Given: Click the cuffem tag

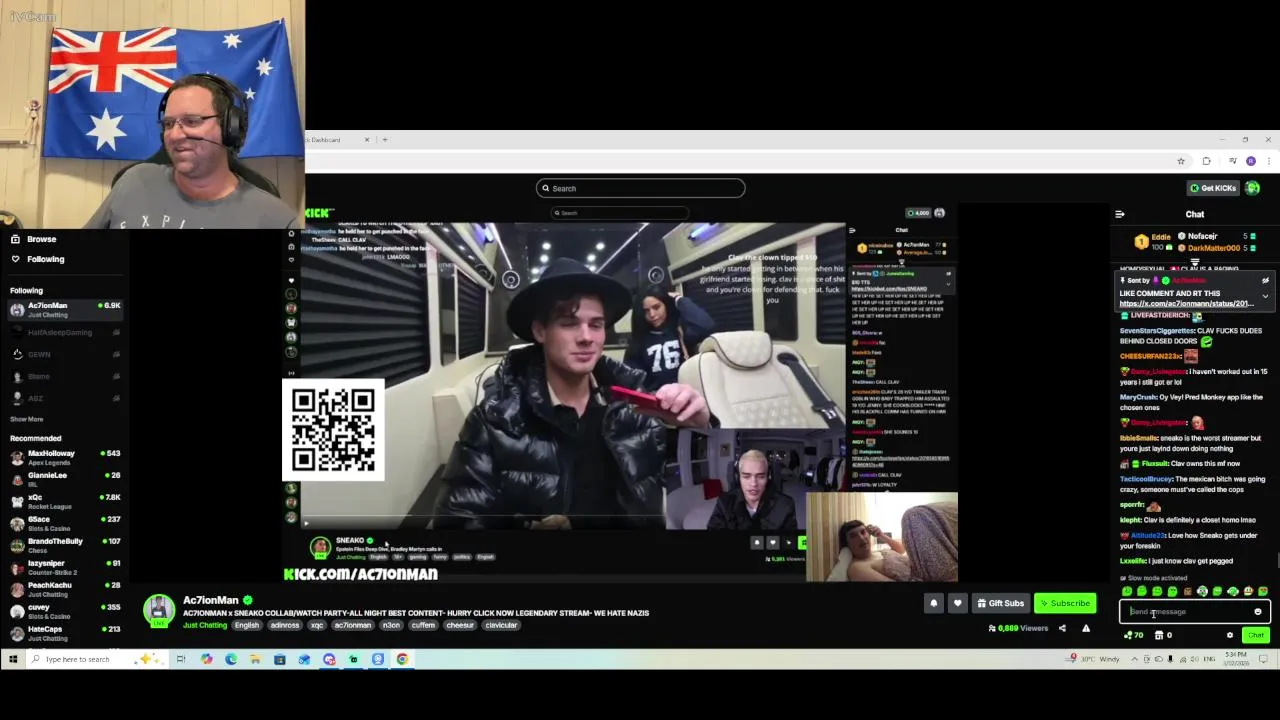Looking at the screenshot, I should (423, 625).
